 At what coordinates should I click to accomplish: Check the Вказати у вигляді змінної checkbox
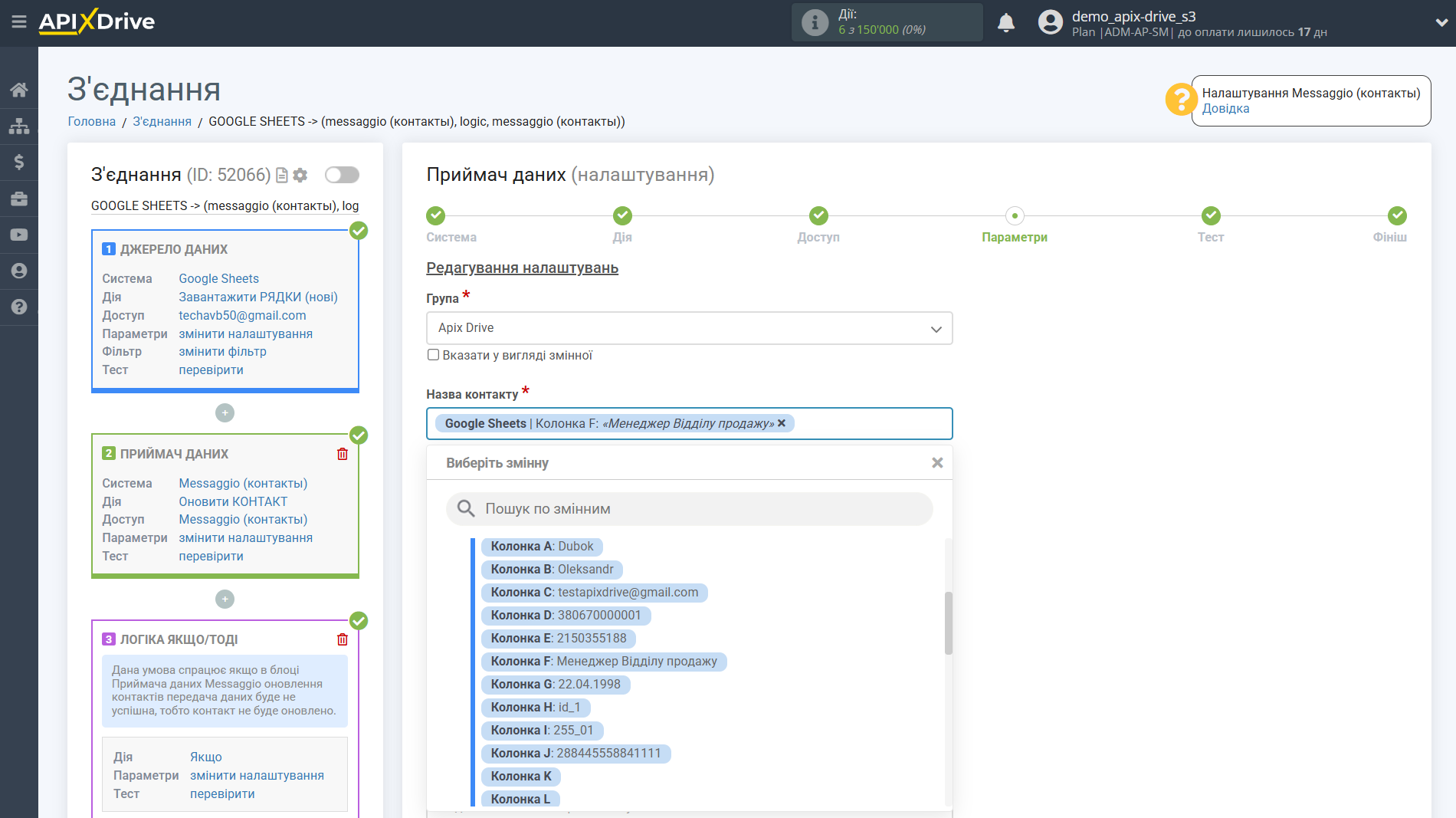pos(433,355)
